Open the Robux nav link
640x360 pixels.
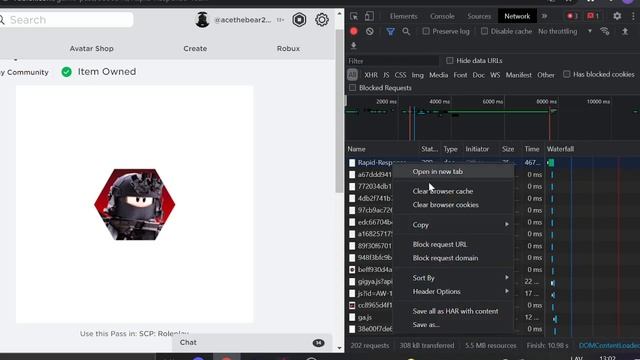288,49
